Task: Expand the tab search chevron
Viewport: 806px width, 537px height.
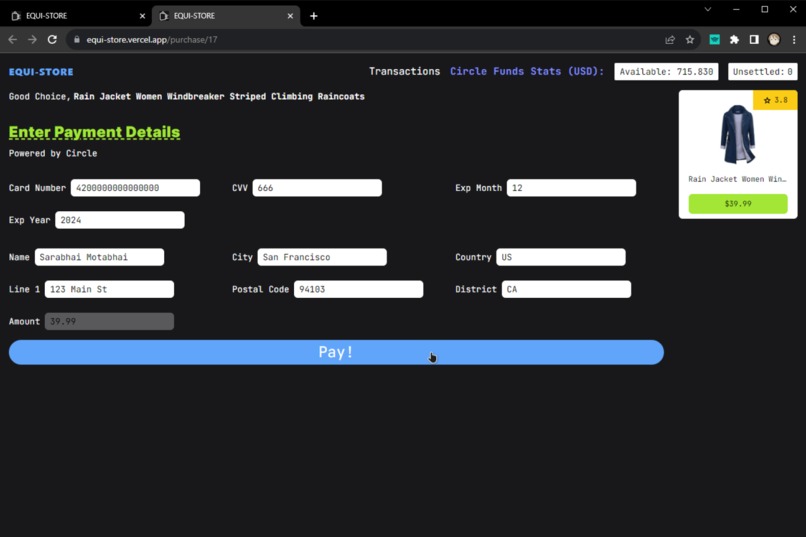Action: (708, 9)
